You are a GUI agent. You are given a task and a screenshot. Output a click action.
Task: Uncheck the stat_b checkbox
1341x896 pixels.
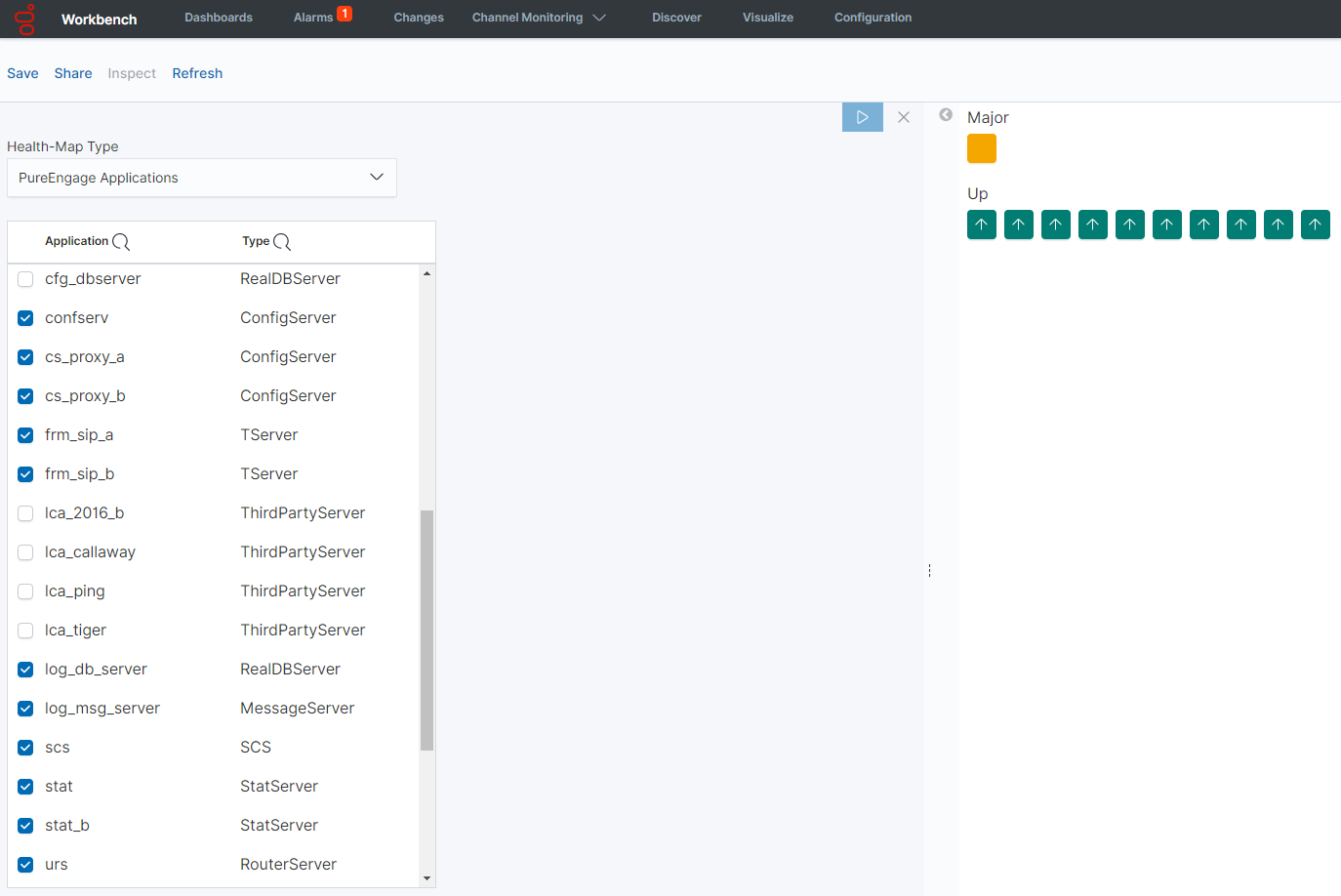[25, 826]
